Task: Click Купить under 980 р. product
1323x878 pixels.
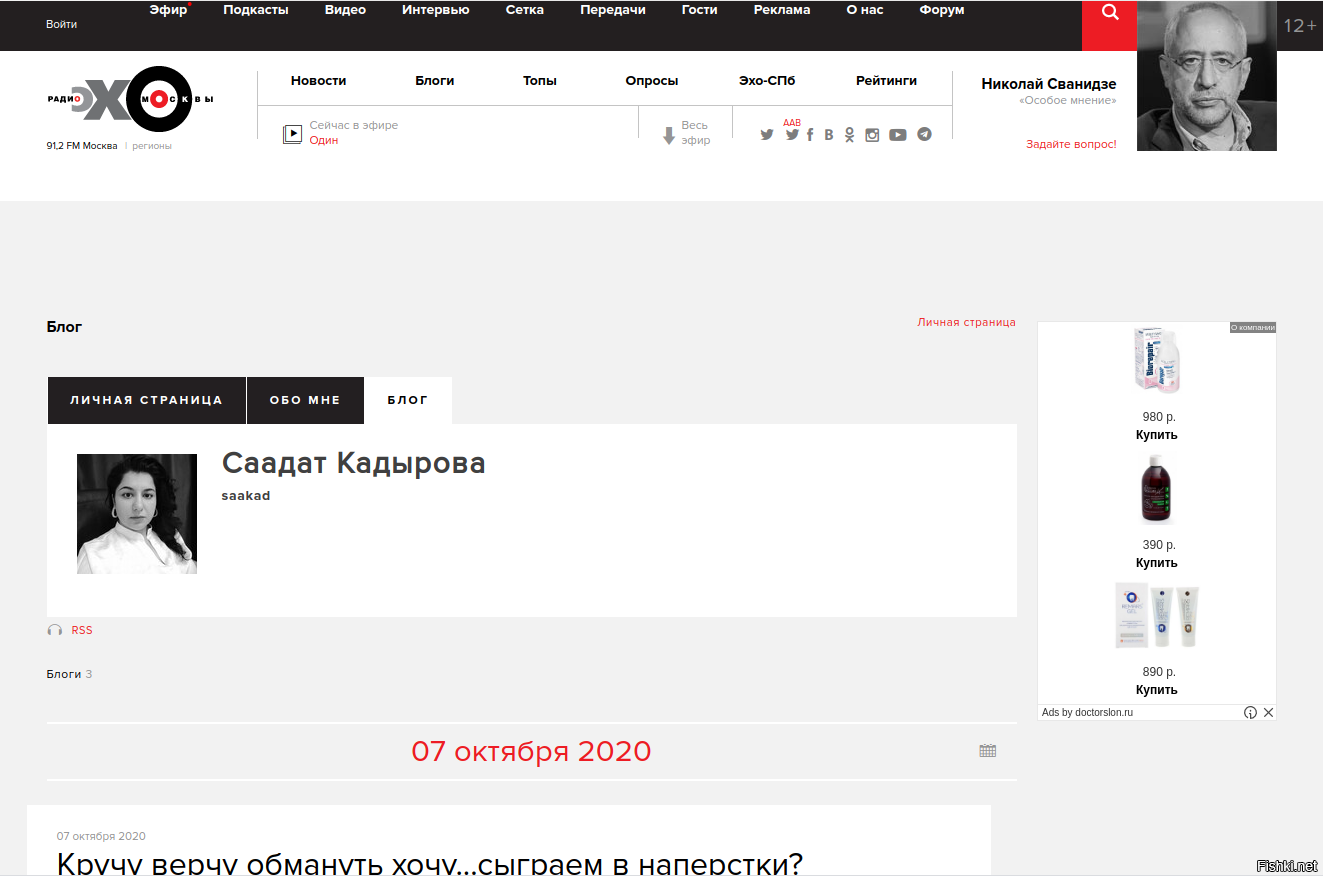Action: 1157,435
